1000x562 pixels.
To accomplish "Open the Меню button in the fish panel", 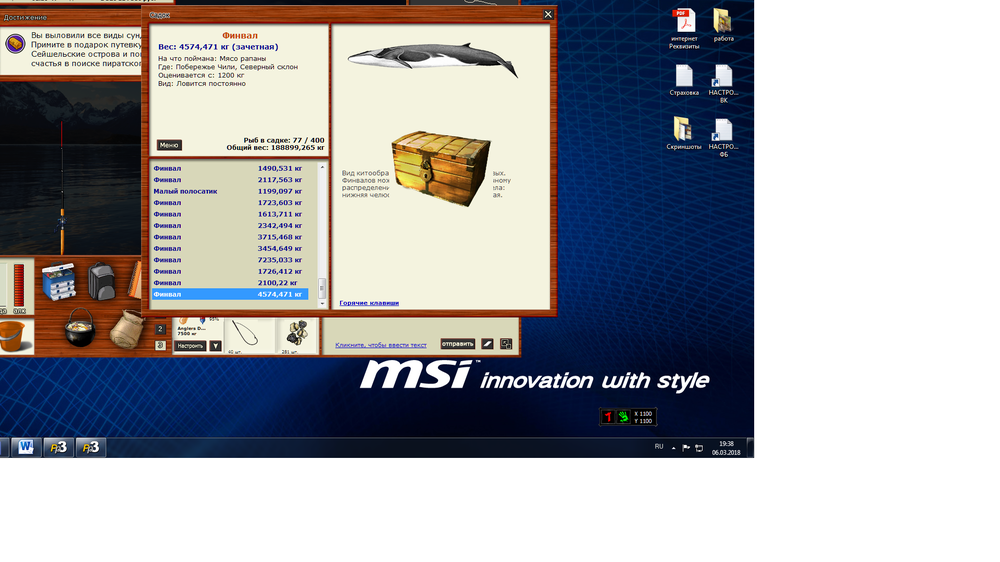I will (x=169, y=145).
